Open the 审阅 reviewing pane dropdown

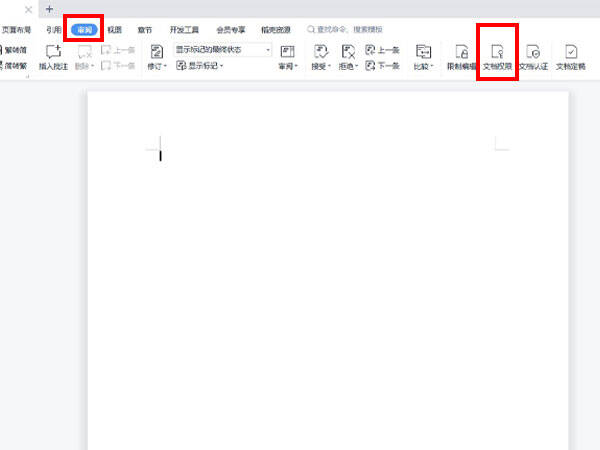tap(288, 57)
